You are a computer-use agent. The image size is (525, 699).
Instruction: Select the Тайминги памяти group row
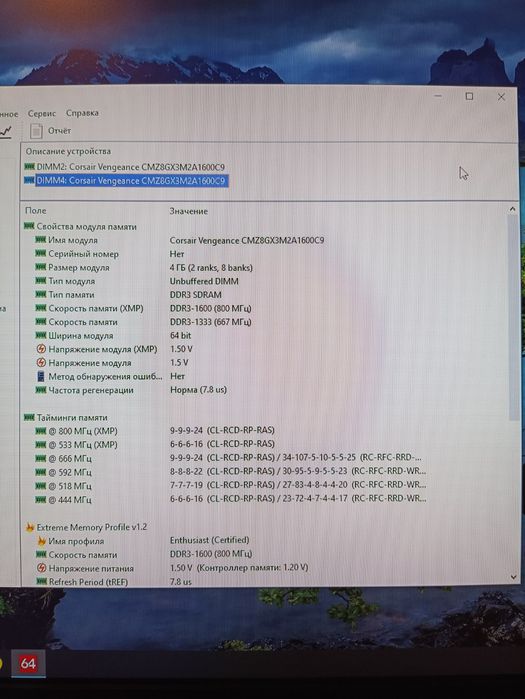point(72,418)
